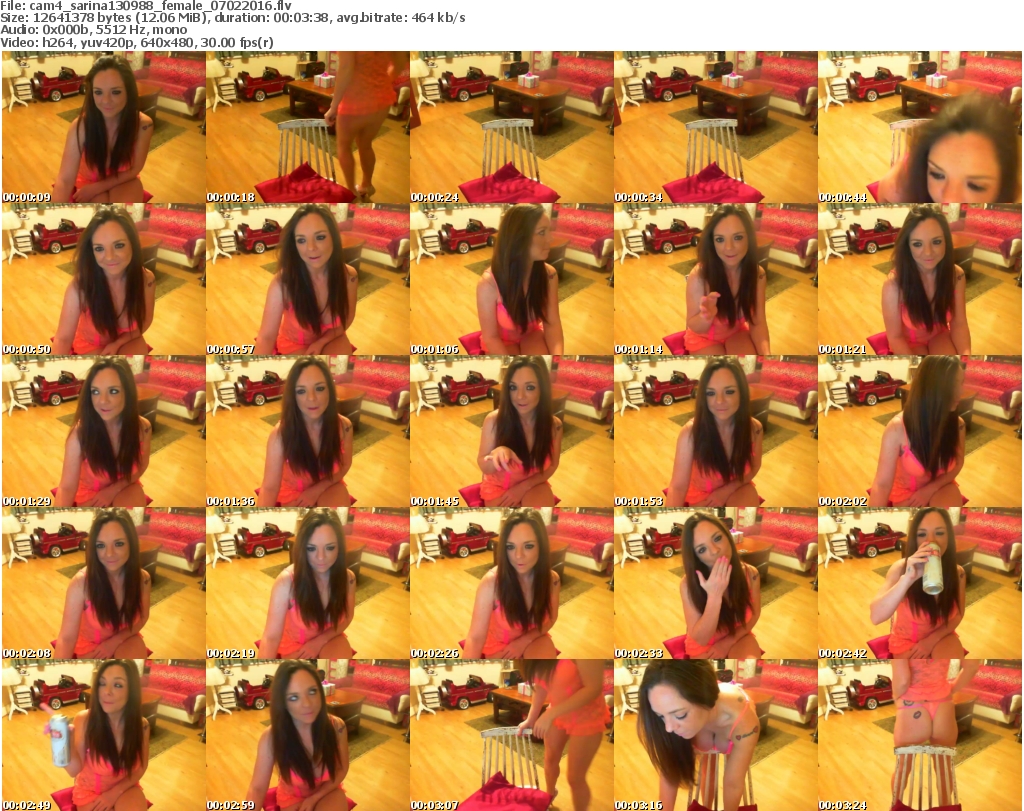Open the thumbnail stamped 00:03:16
The height and width of the screenshot is (811, 1024).
[716, 735]
